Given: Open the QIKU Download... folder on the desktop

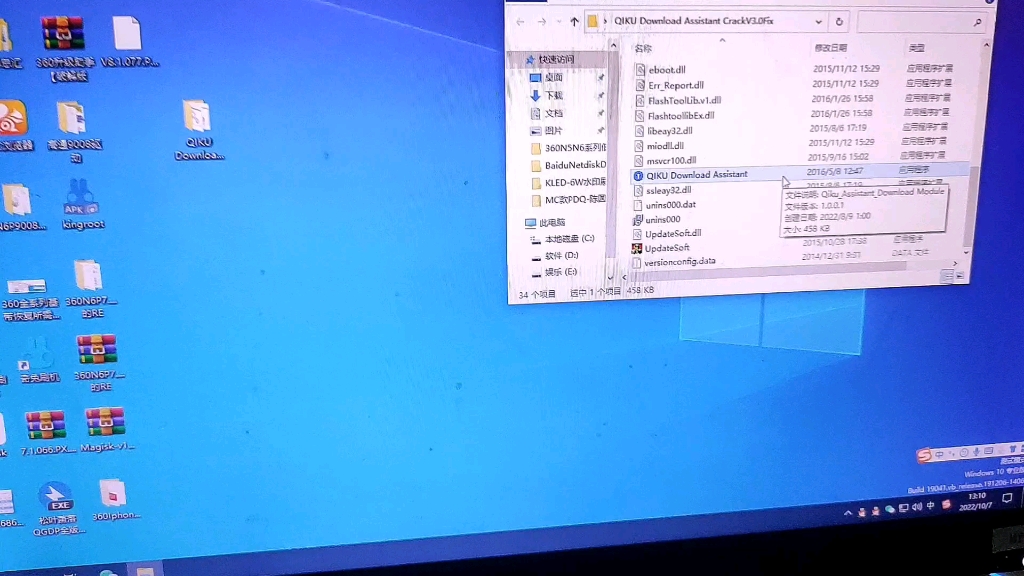Looking at the screenshot, I should [197, 130].
